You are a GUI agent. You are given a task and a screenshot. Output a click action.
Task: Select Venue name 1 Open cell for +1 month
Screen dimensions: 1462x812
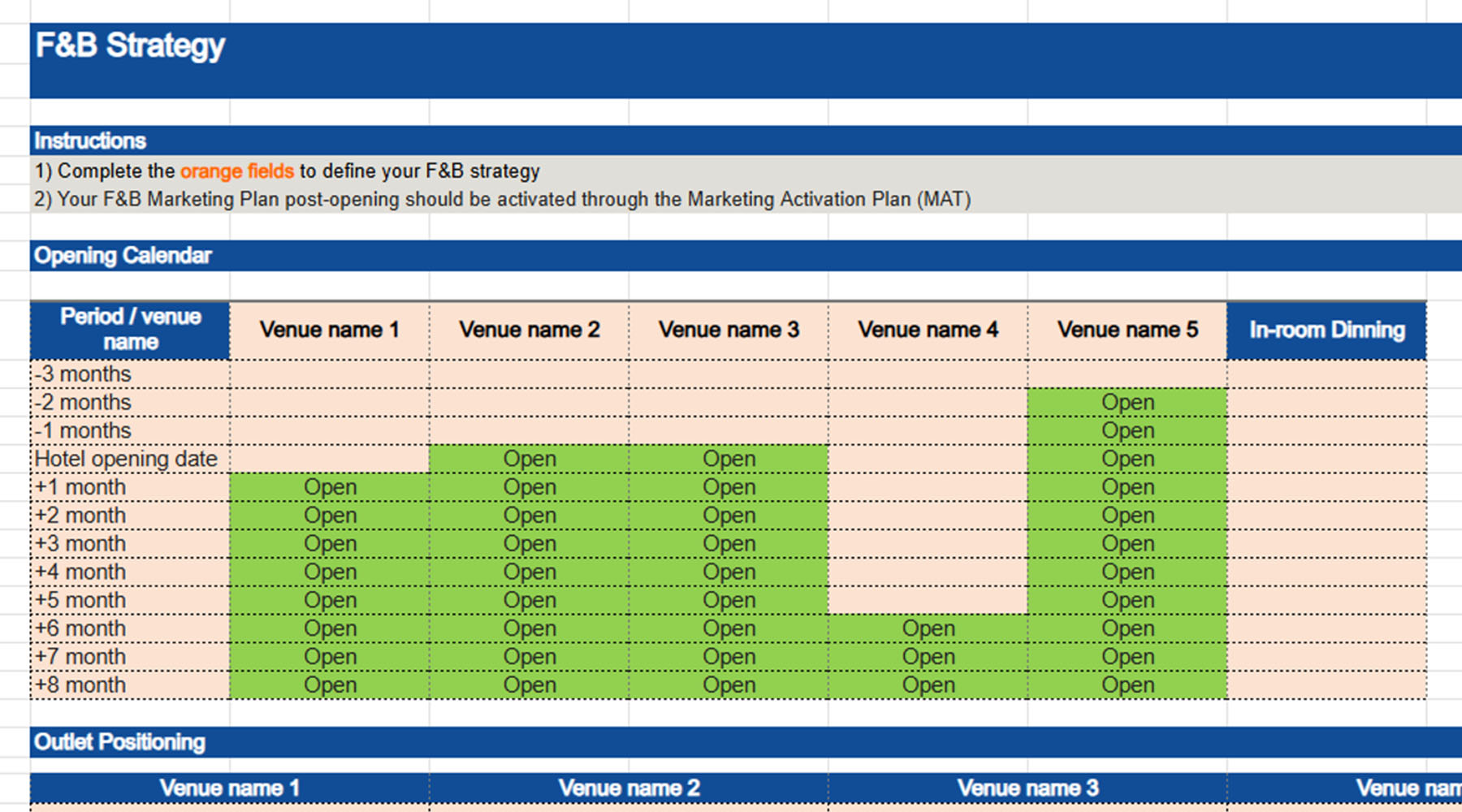[330, 487]
